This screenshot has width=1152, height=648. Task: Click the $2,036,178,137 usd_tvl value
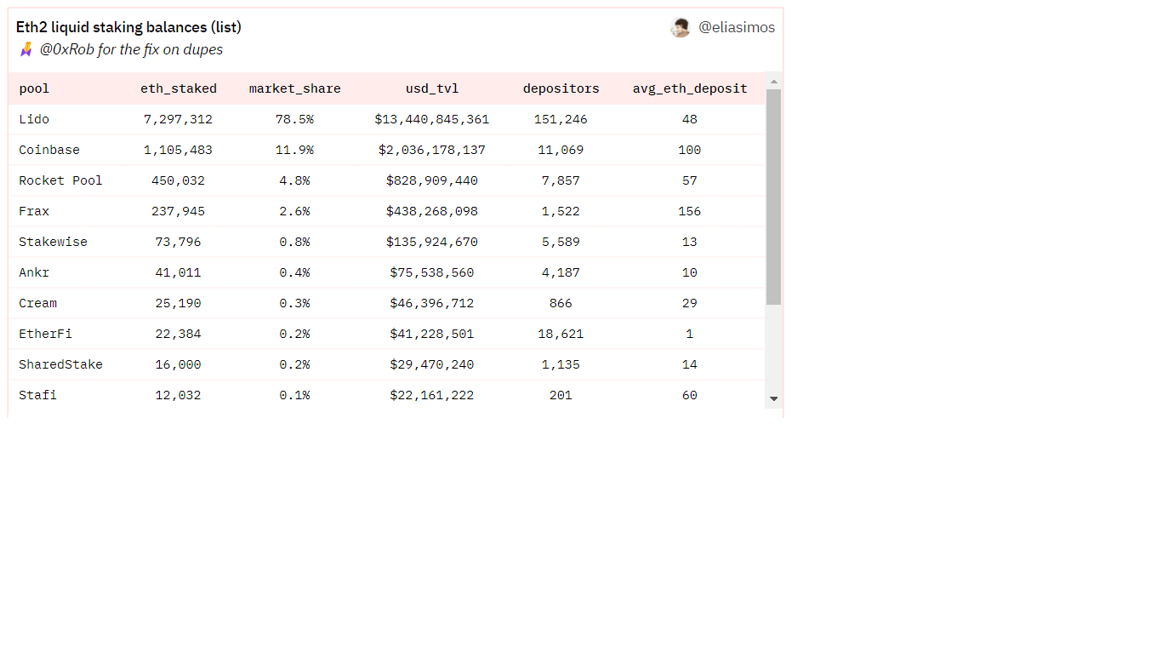pos(432,151)
